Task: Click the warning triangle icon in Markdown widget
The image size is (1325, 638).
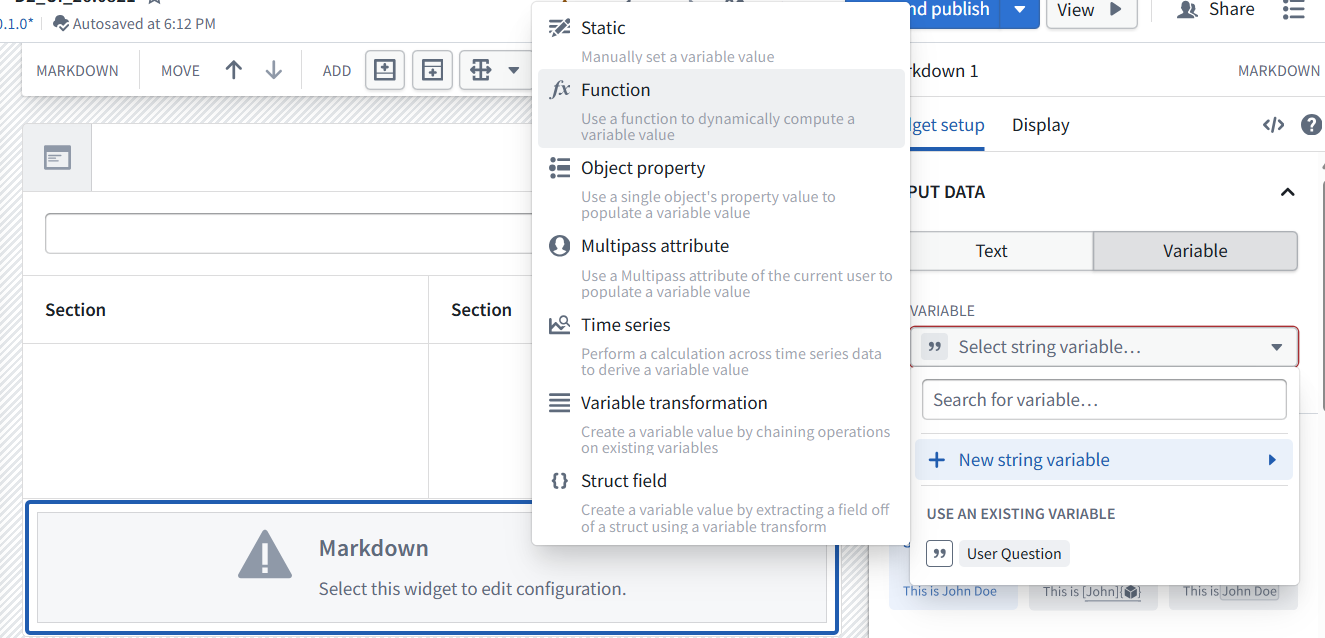Action: [x=265, y=554]
